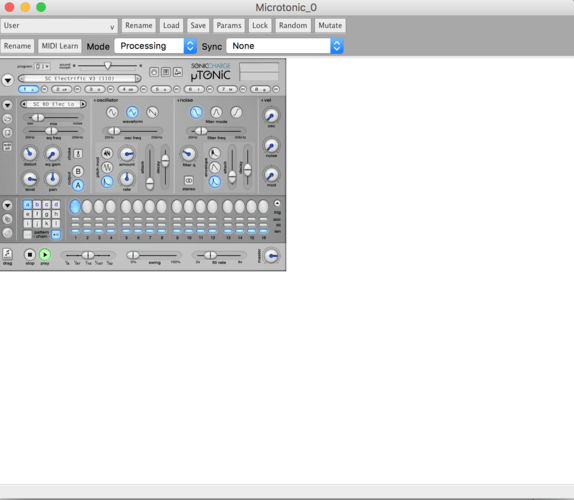Open the Sync None dropdown
Image resolution: width=574 pixels, height=500 pixels.
[x=285, y=46]
